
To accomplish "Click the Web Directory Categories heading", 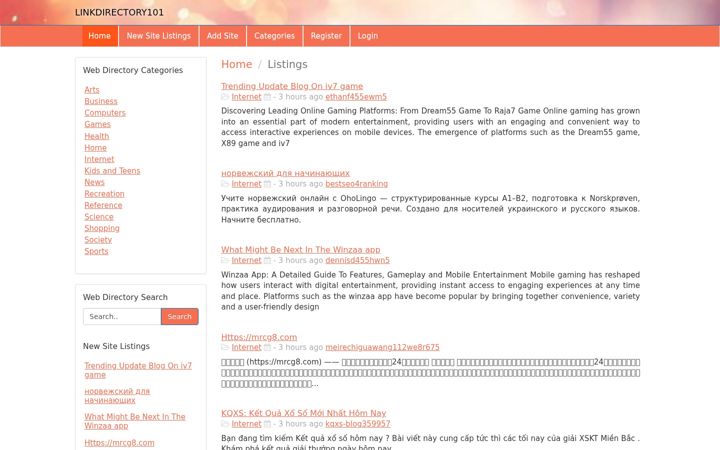I will point(133,70).
